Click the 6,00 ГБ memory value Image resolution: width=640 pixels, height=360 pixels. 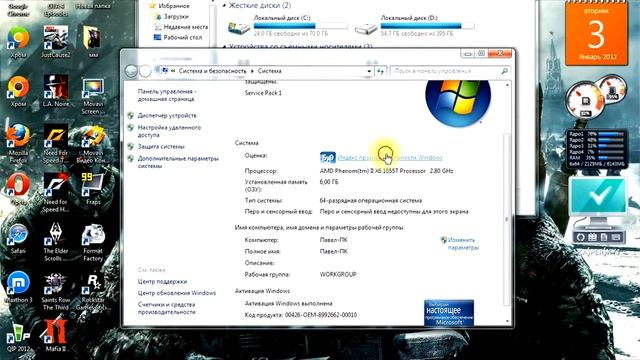[x=329, y=182]
